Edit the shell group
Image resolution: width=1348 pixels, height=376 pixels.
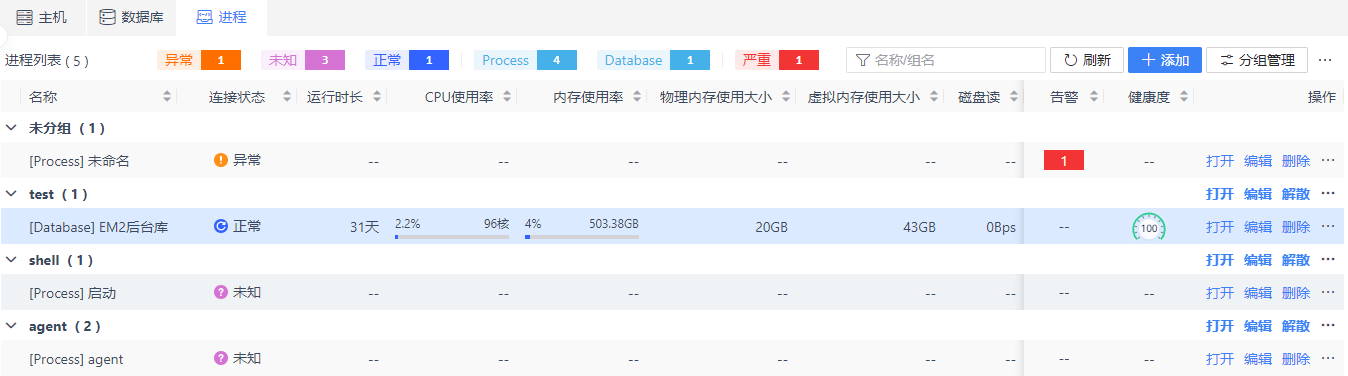[x=1258, y=260]
